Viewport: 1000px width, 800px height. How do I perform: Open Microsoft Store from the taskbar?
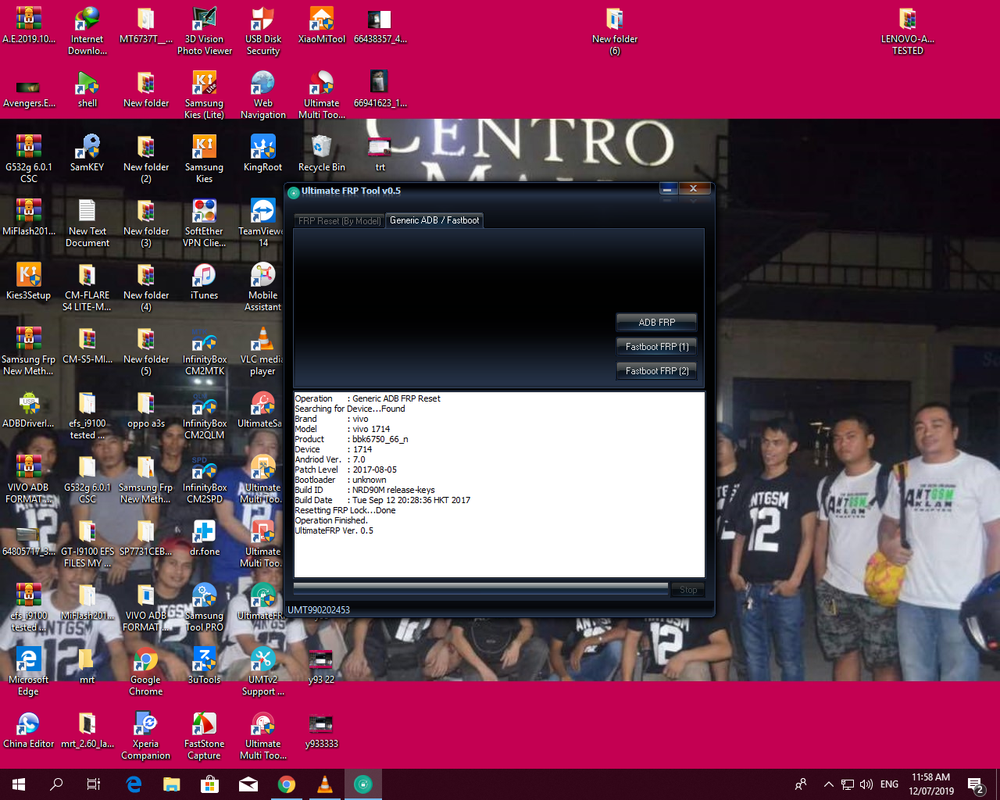[210, 784]
